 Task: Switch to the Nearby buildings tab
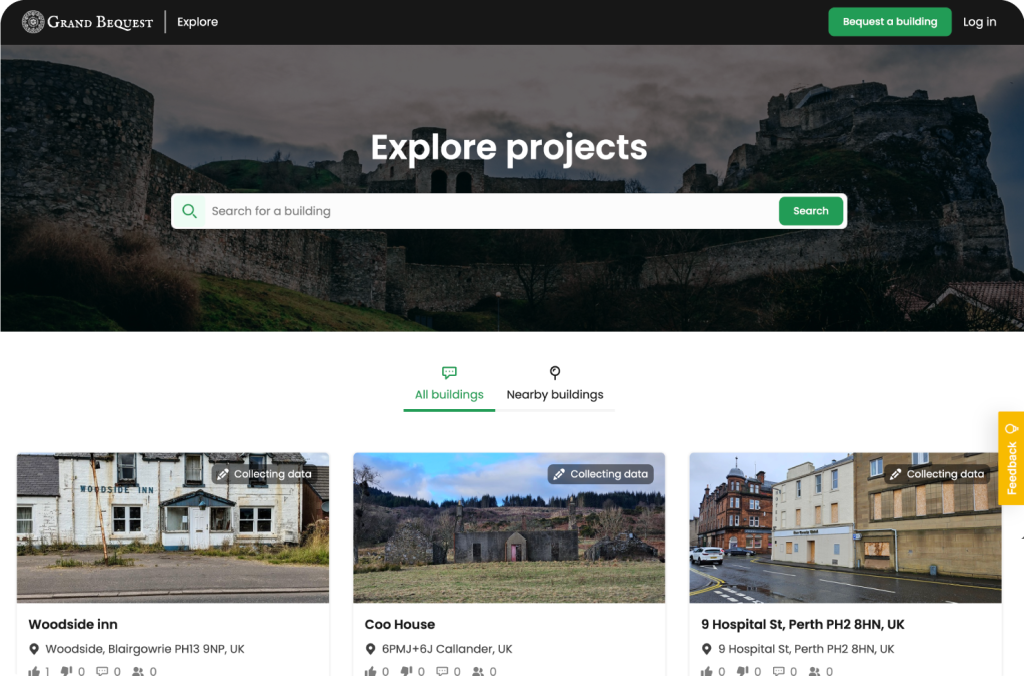(x=555, y=394)
